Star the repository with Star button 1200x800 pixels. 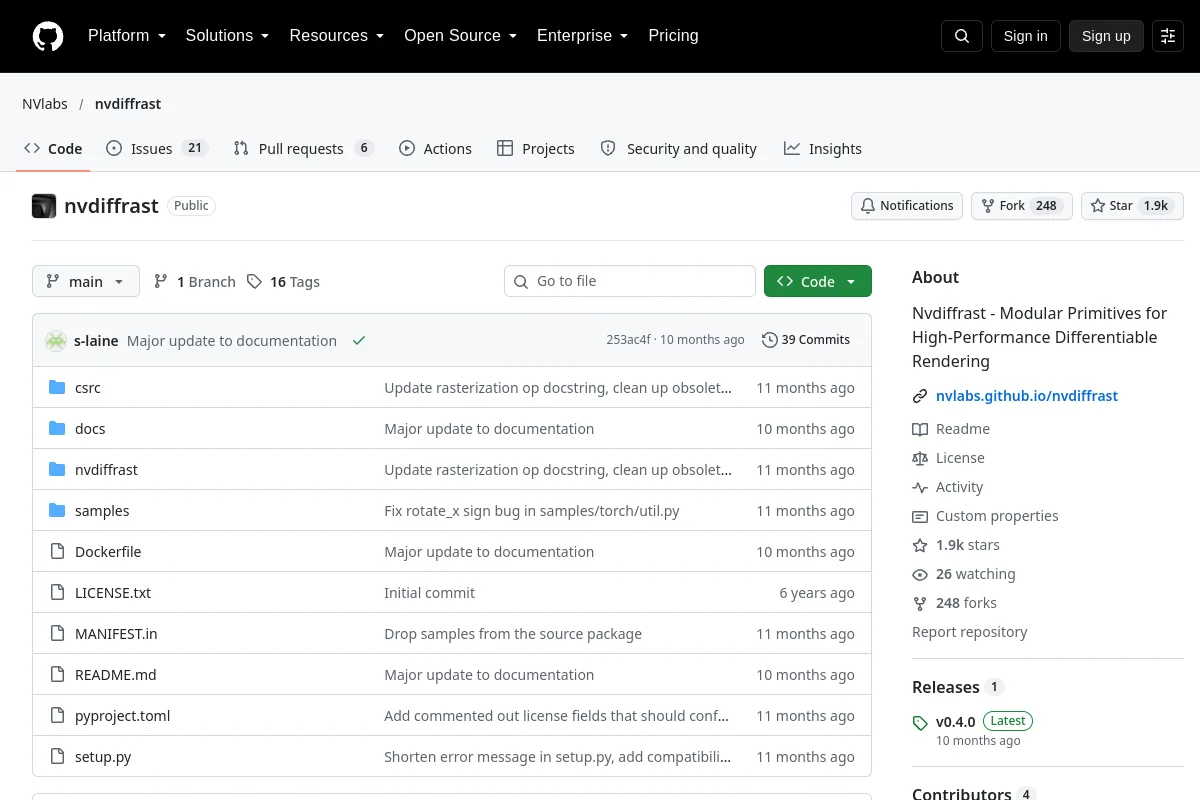1132,206
